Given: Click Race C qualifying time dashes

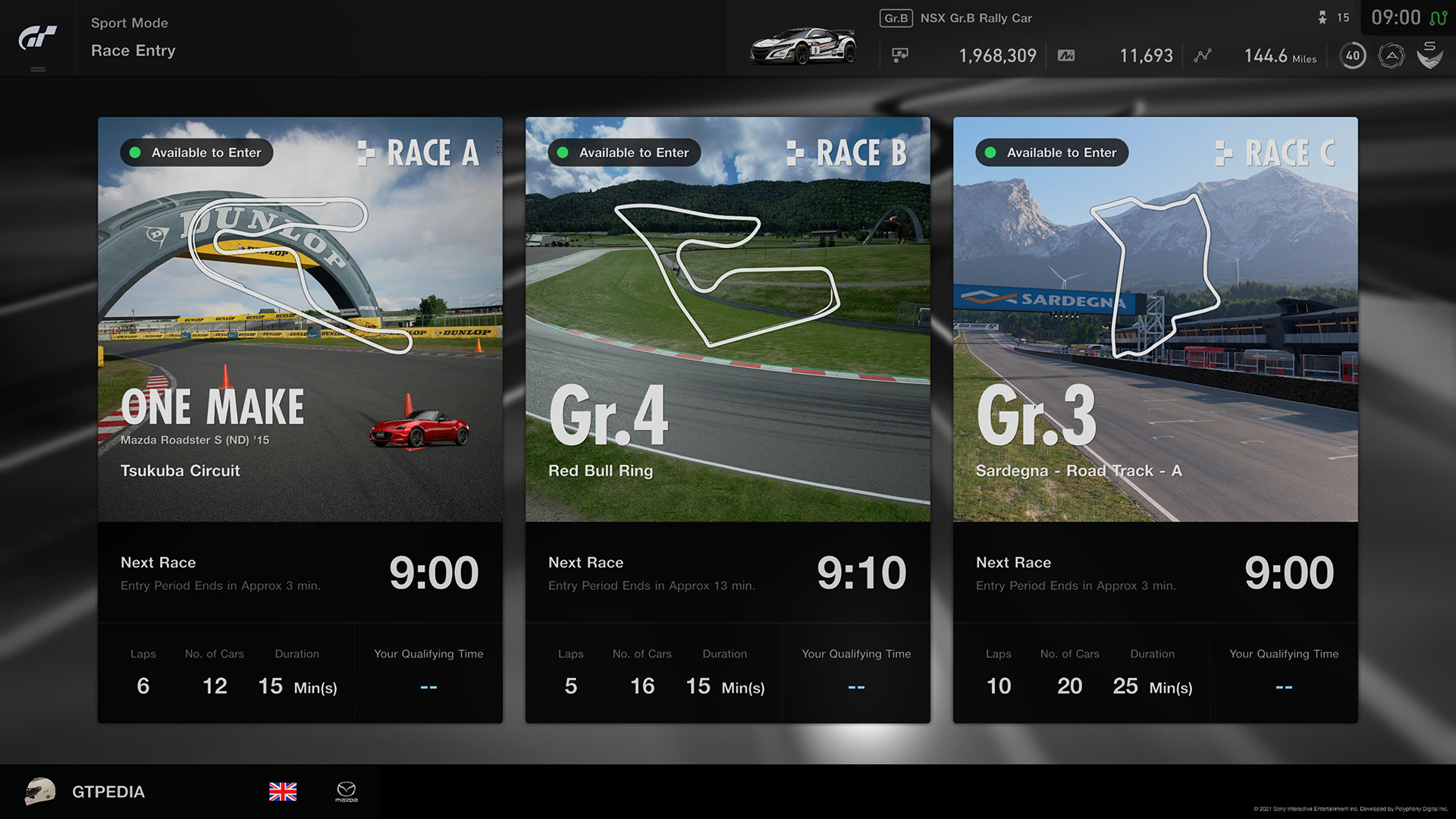Looking at the screenshot, I should [x=1284, y=687].
